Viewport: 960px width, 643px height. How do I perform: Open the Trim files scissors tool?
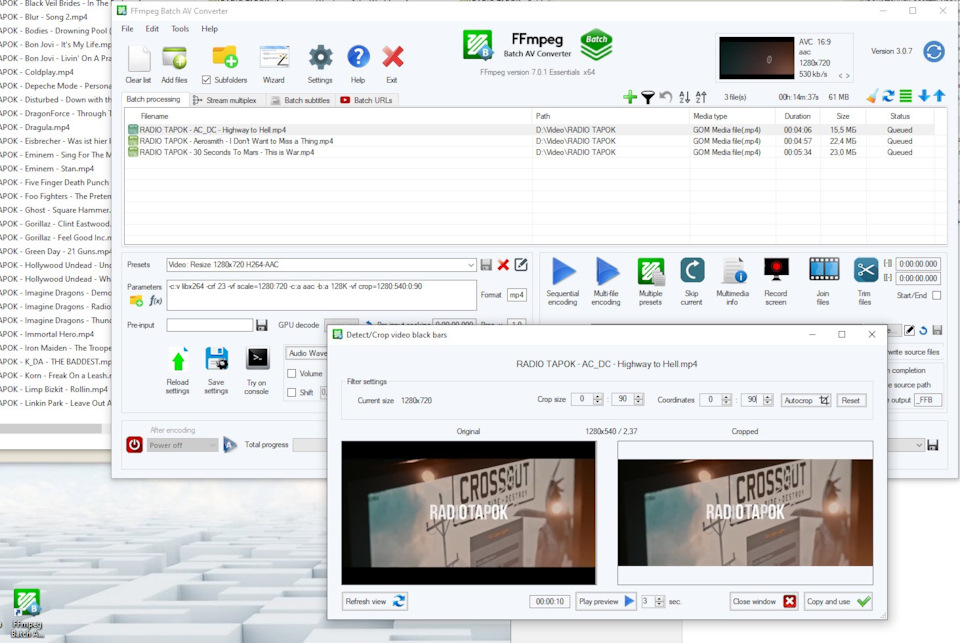865,272
